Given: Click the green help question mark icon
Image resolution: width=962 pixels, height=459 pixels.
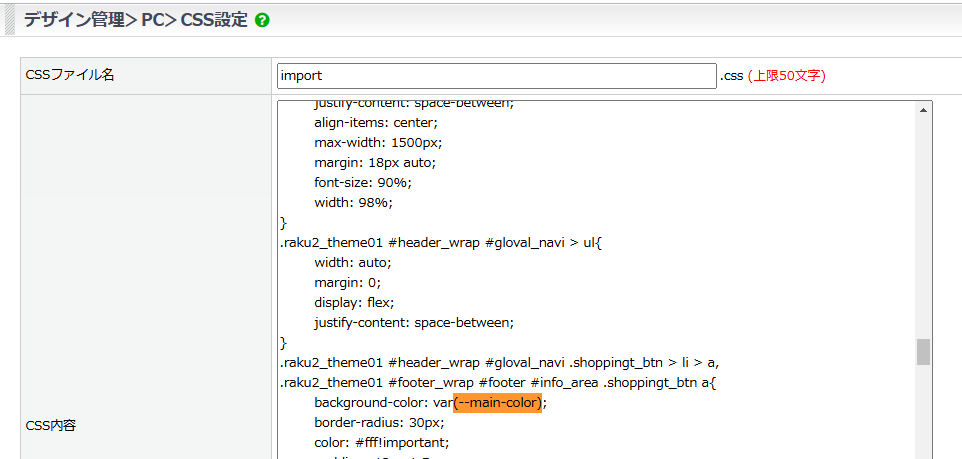Looking at the screenshot, I should 262,20.
